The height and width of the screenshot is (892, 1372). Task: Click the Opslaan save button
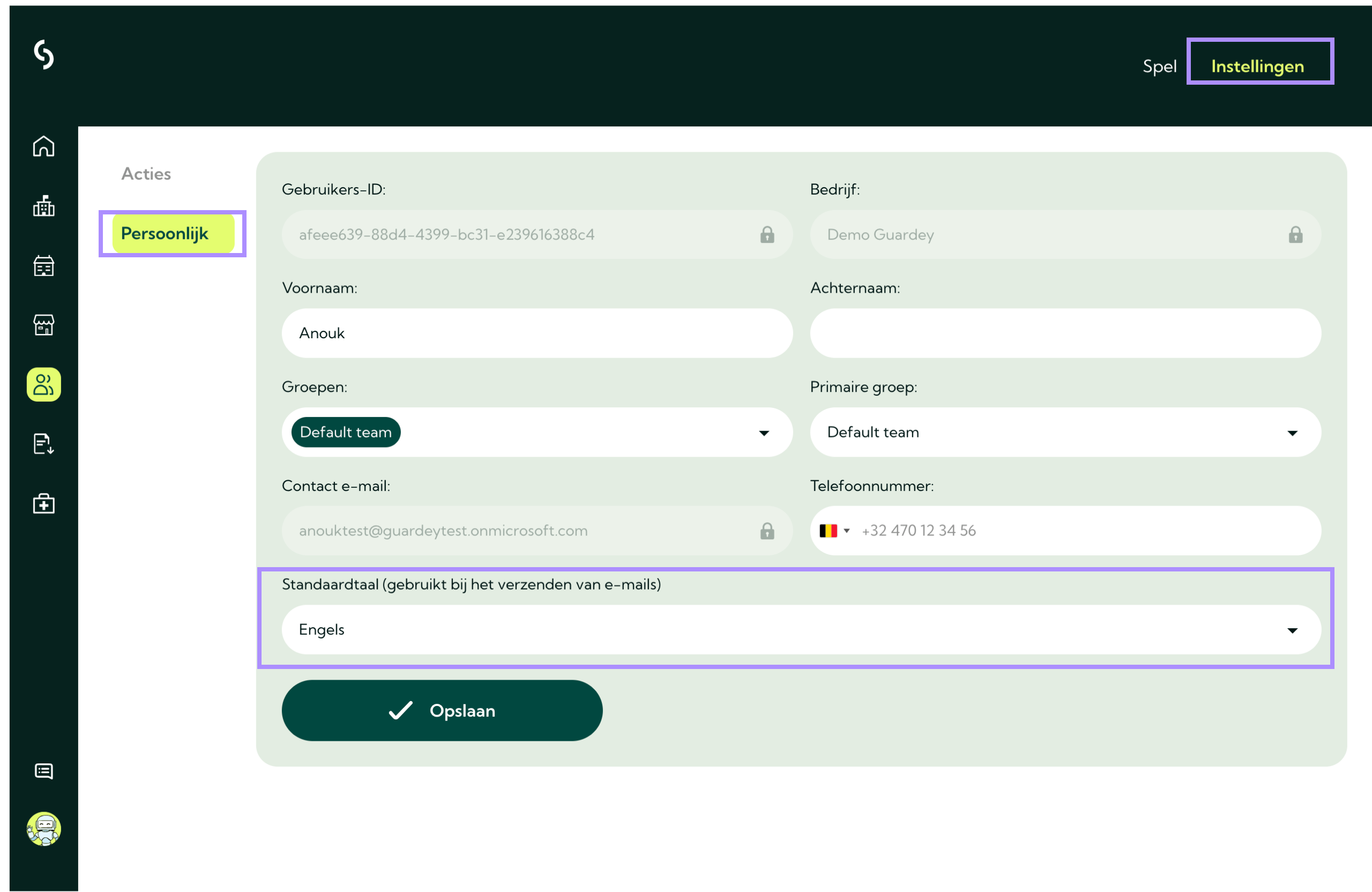coord(442,710)
